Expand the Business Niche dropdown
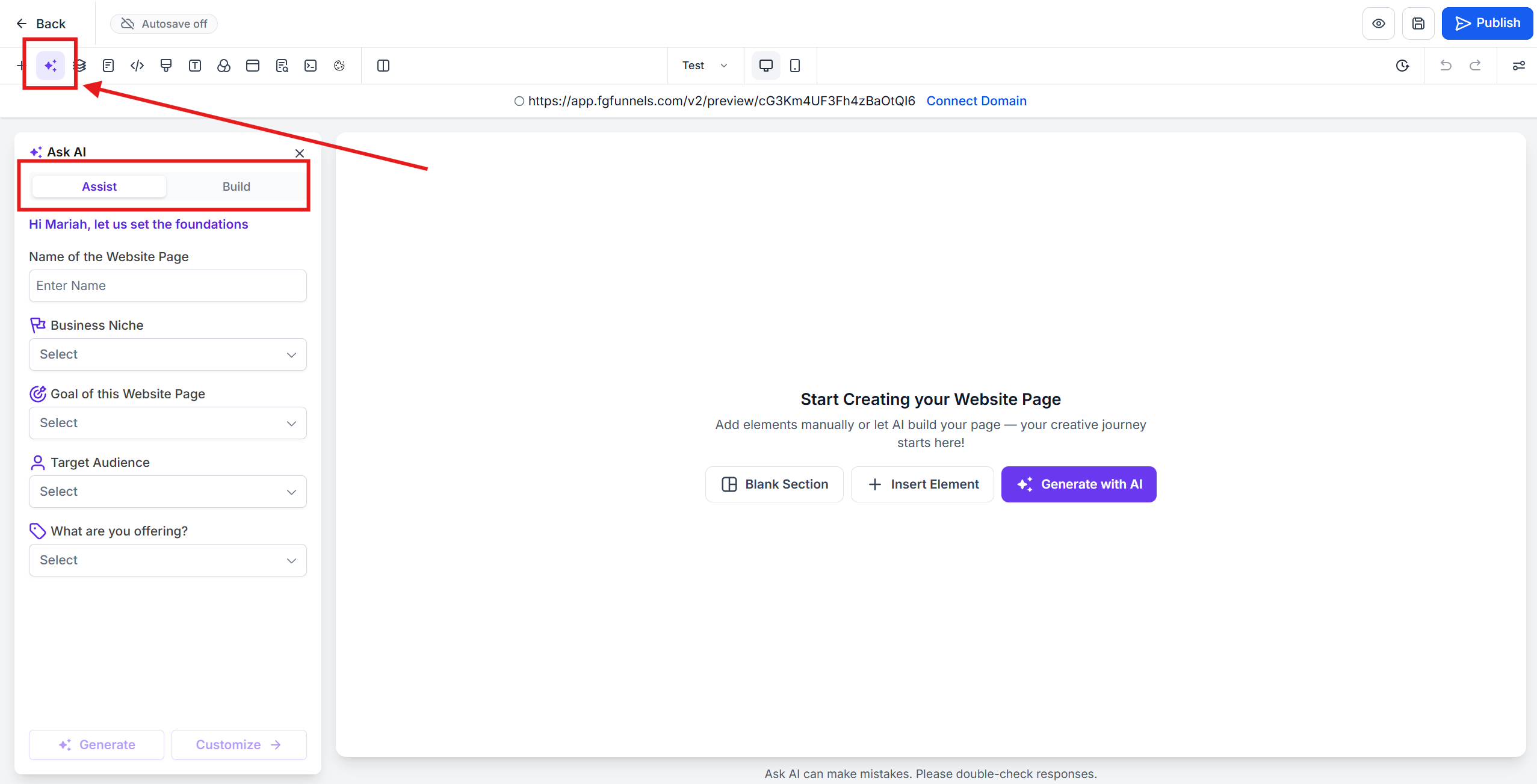Viewport: 1537px width, 784px height. coord(168,354)
